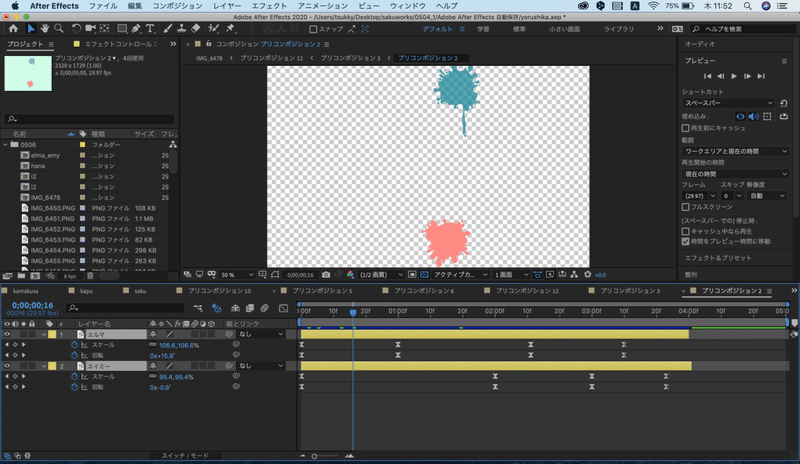Image resolution: width=800 pixels, height=464 pixels.
Task: Open the viewer 50% magnification dropdown
Action: tap(237, 275)
